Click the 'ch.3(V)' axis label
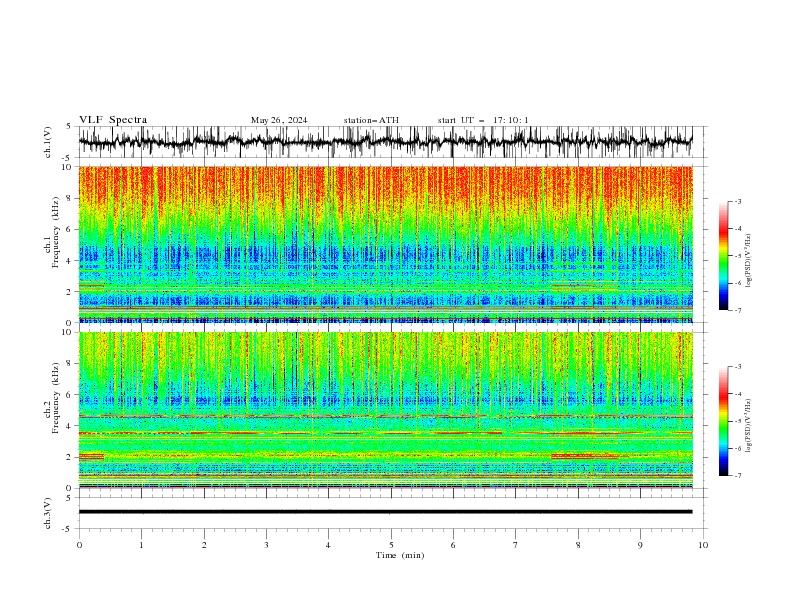Viewport: 792px width, 612px height. (x=48, y=513)
